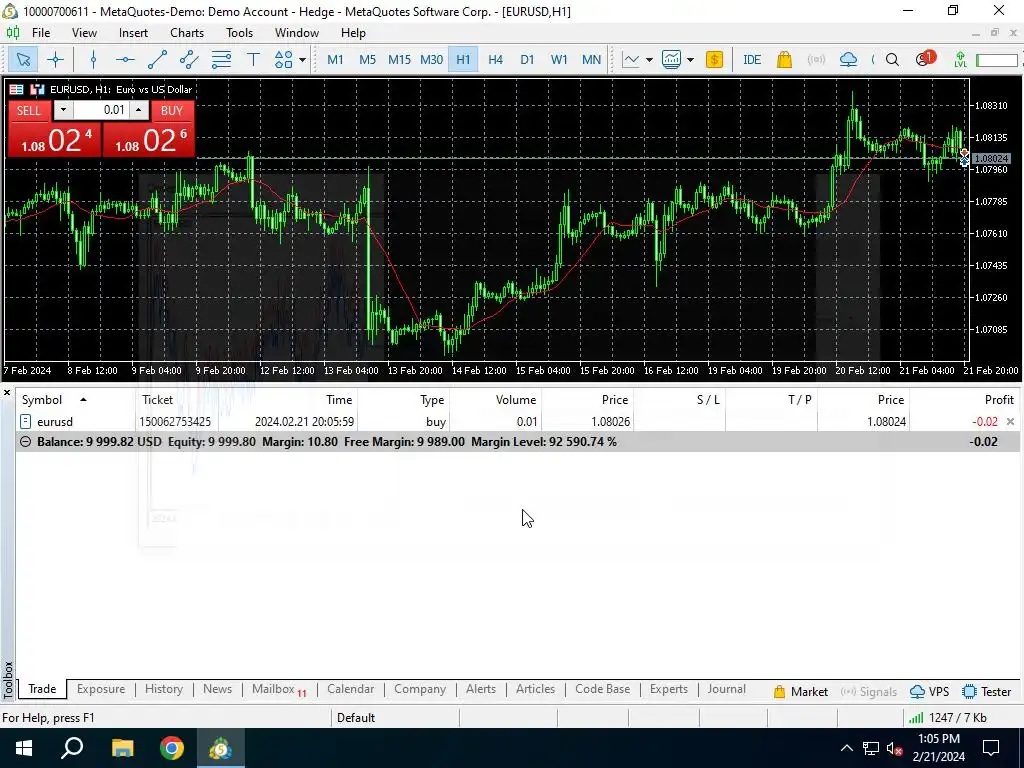Screen dimensions: 1024x768
Task: Sort positions by Profit column
Action: (999, 400)
